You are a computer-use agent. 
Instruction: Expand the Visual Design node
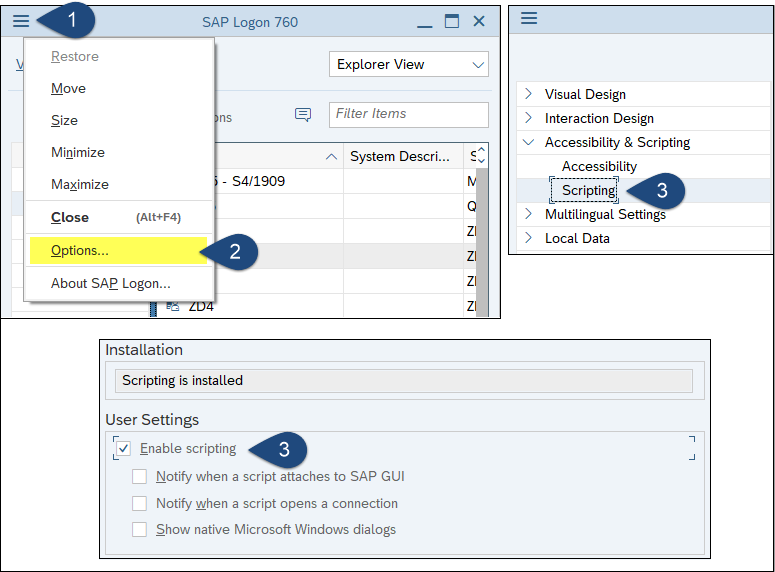[528, 93]
